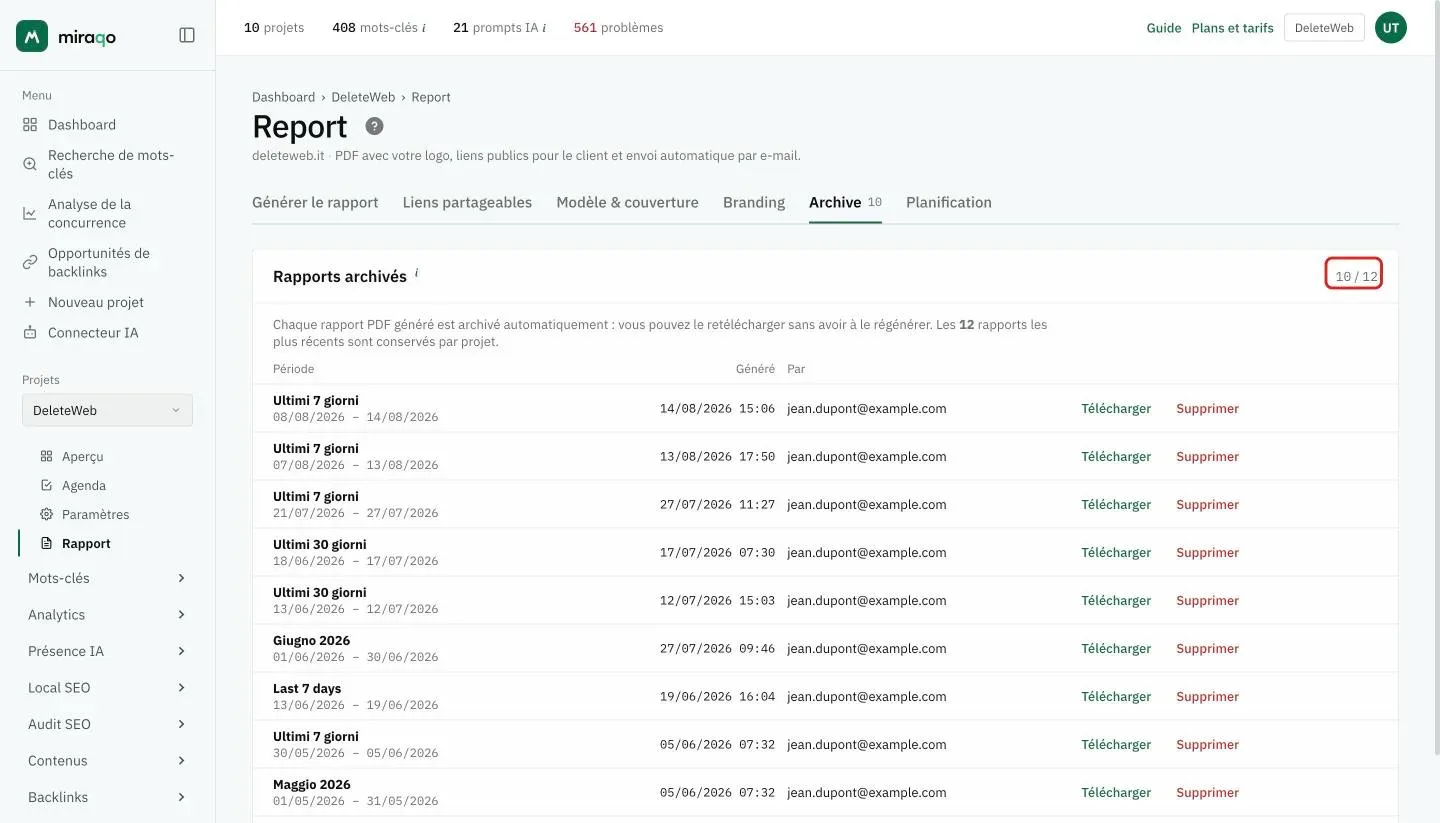The height and width of the screenshot is (823, 1440).
Task: Expand the Contenus section
Action: point(107,761)
